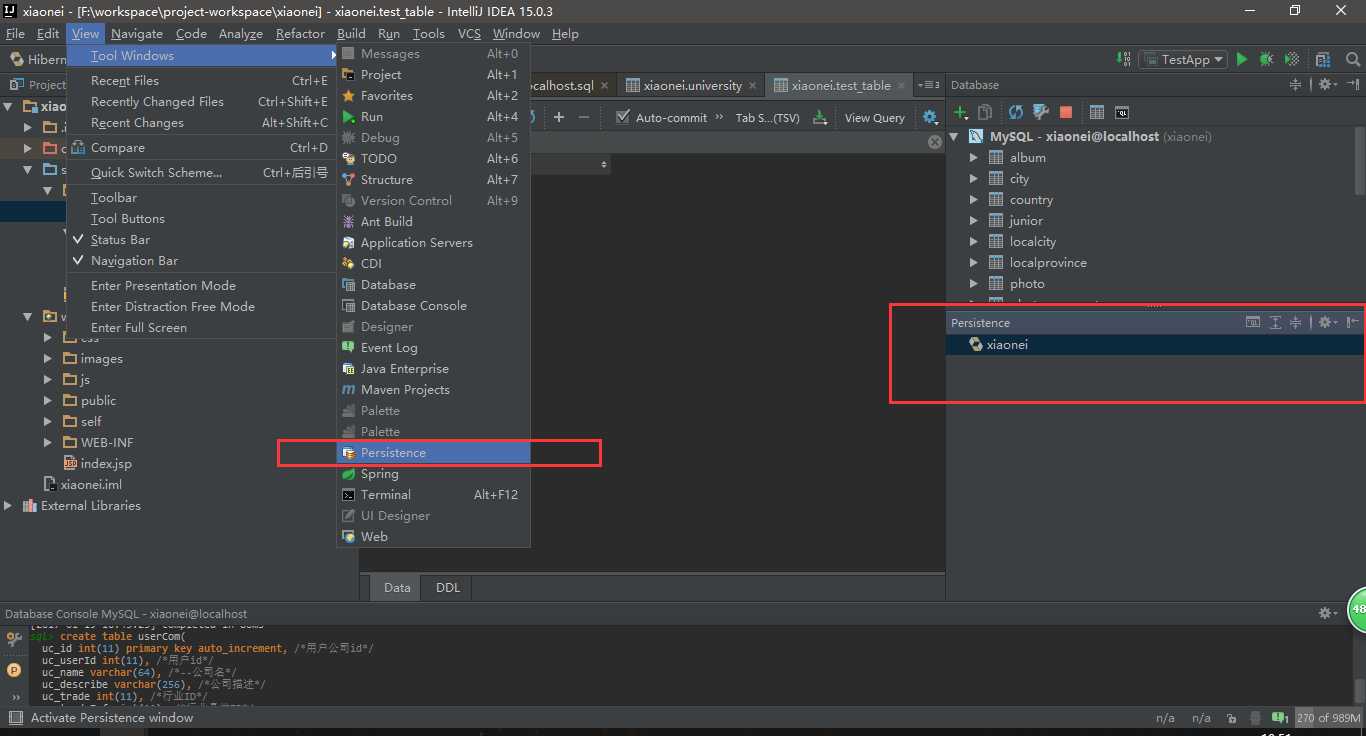Close the xiaonei.university tab

(x=755, y=85)
